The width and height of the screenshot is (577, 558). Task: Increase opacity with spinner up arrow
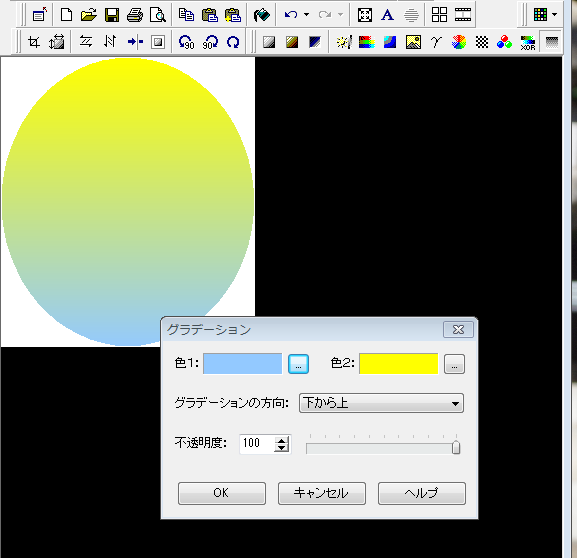(282, 440)
